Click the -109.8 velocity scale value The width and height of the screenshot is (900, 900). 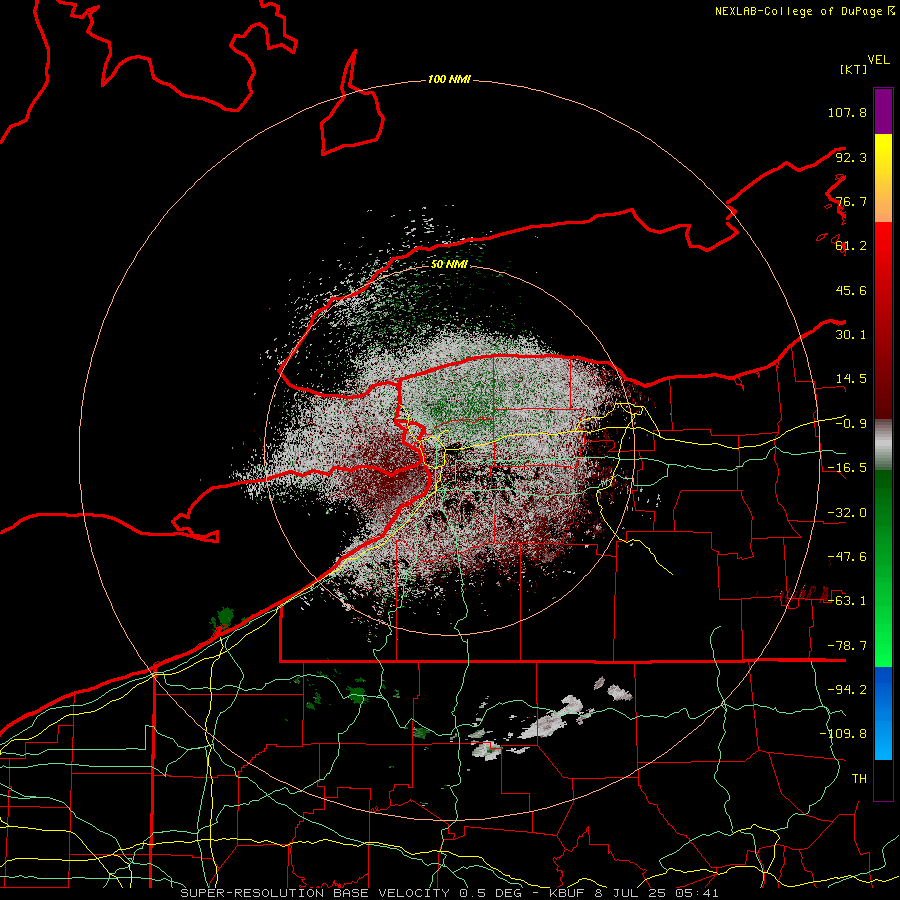point(843,734)
